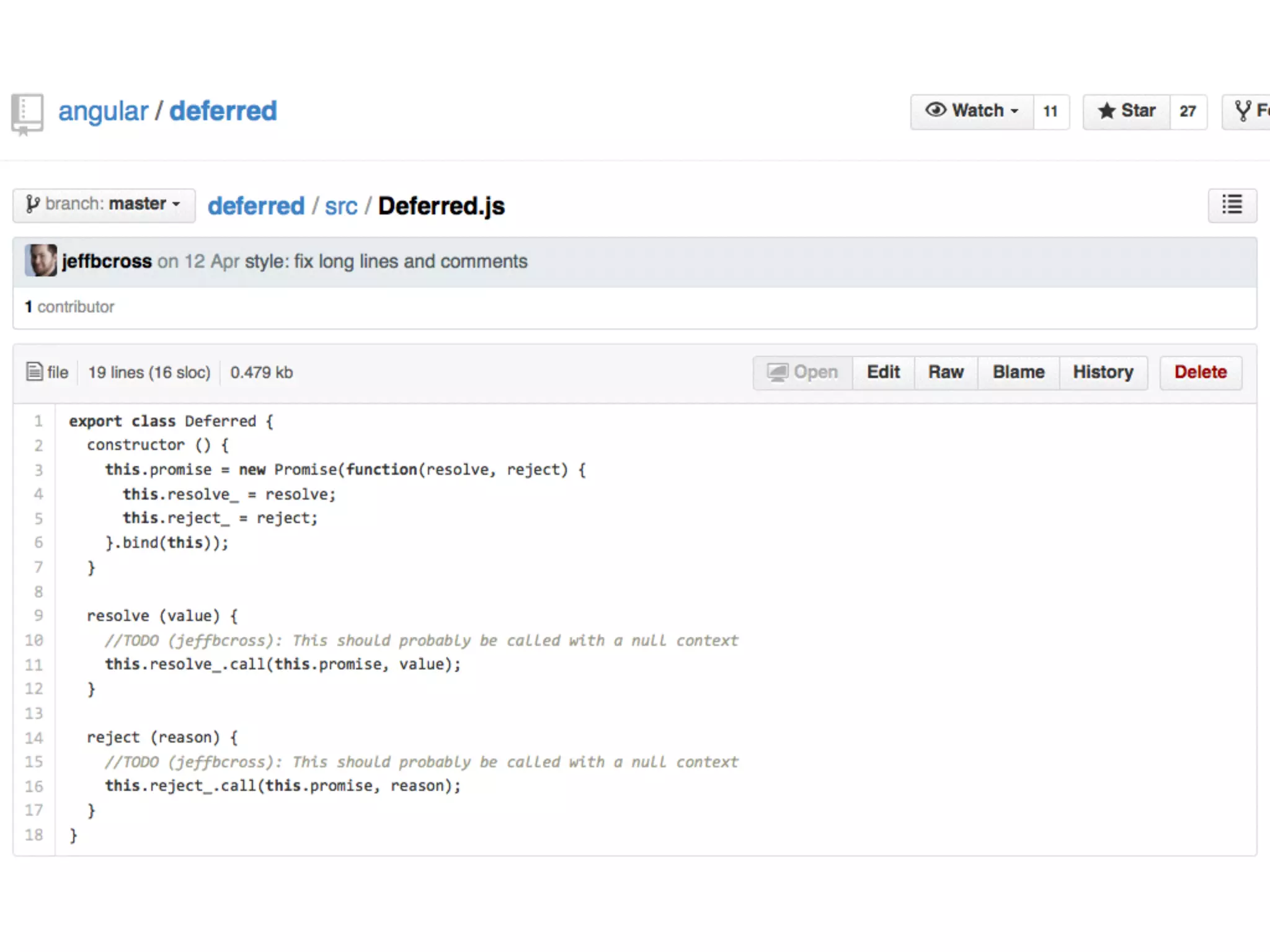Screen dimensions: 1270x952
Task: Open file History
Action: (1103, 372)
